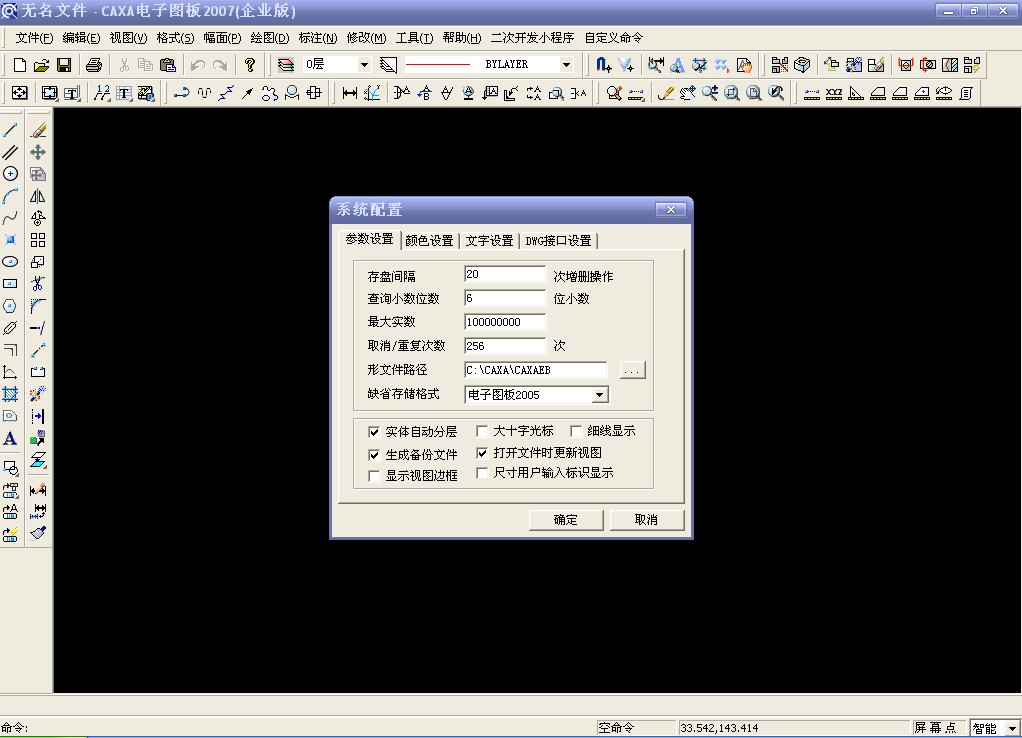Viewport: 1022px width, 738px height.
Task: Select the Trim scissors tool
Action: coord(38,284)
